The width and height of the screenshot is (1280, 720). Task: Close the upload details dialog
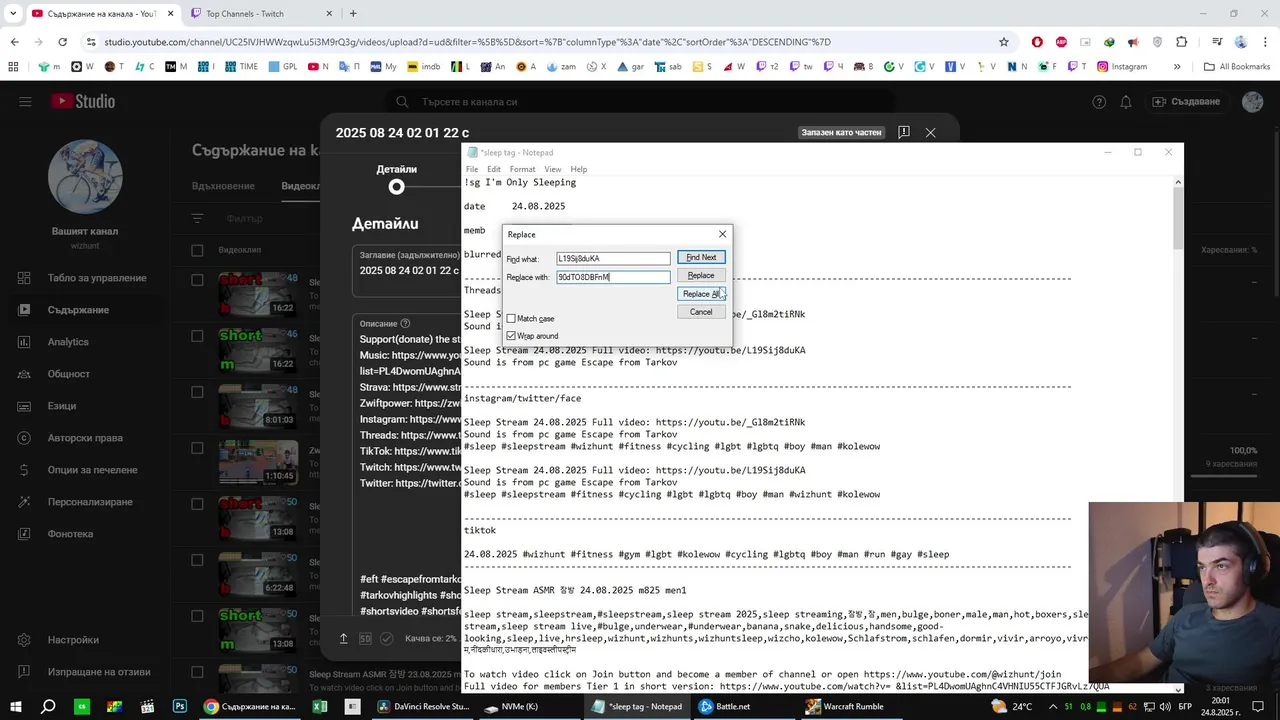[x=931, y=132]
